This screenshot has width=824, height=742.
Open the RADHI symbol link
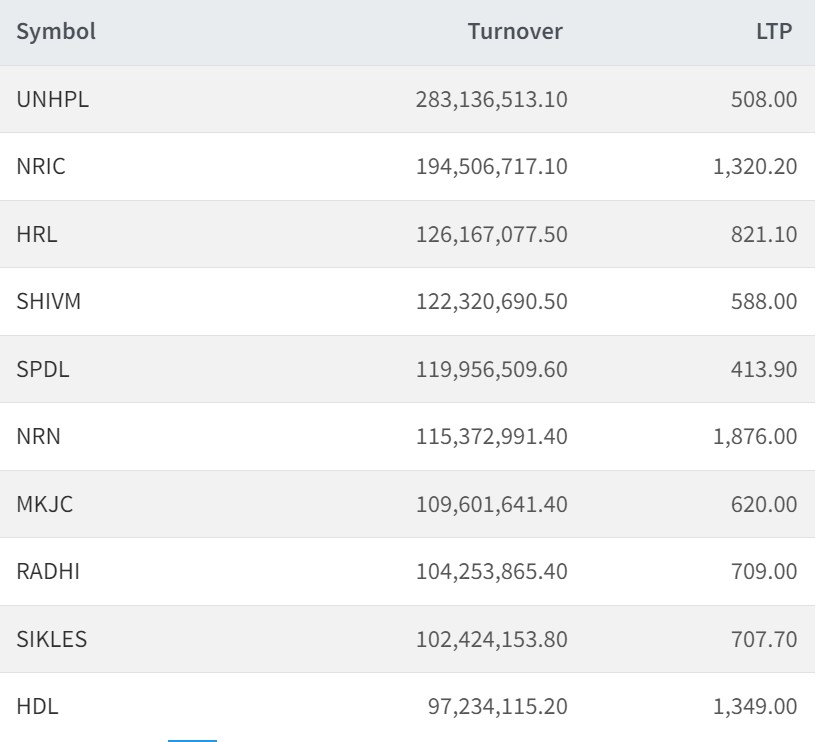[46, 572]
